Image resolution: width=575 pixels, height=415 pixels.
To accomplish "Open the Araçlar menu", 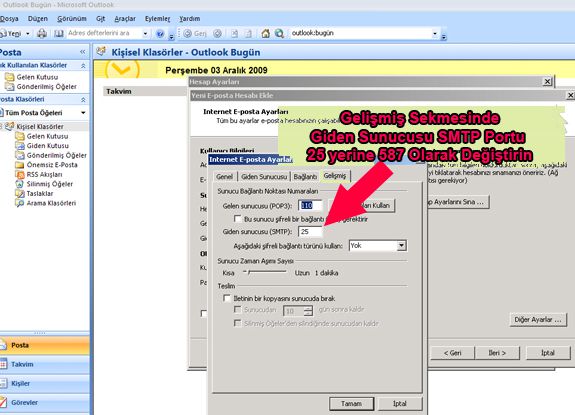I will 125,18.
